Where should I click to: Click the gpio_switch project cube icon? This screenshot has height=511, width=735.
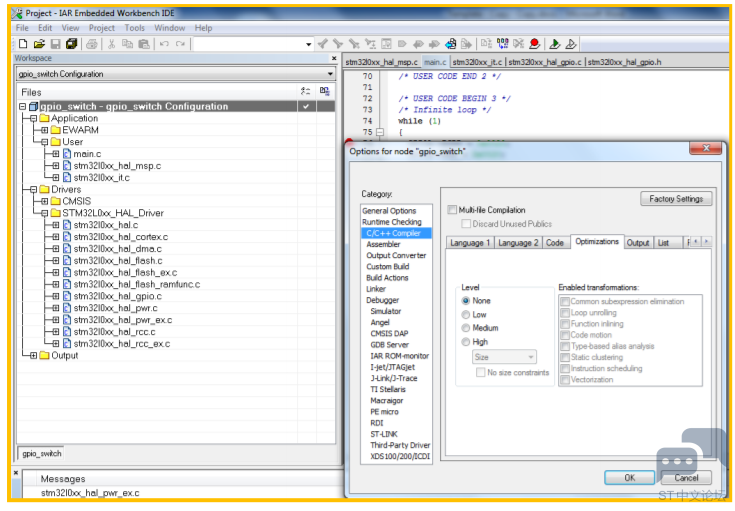click(33, 106)
